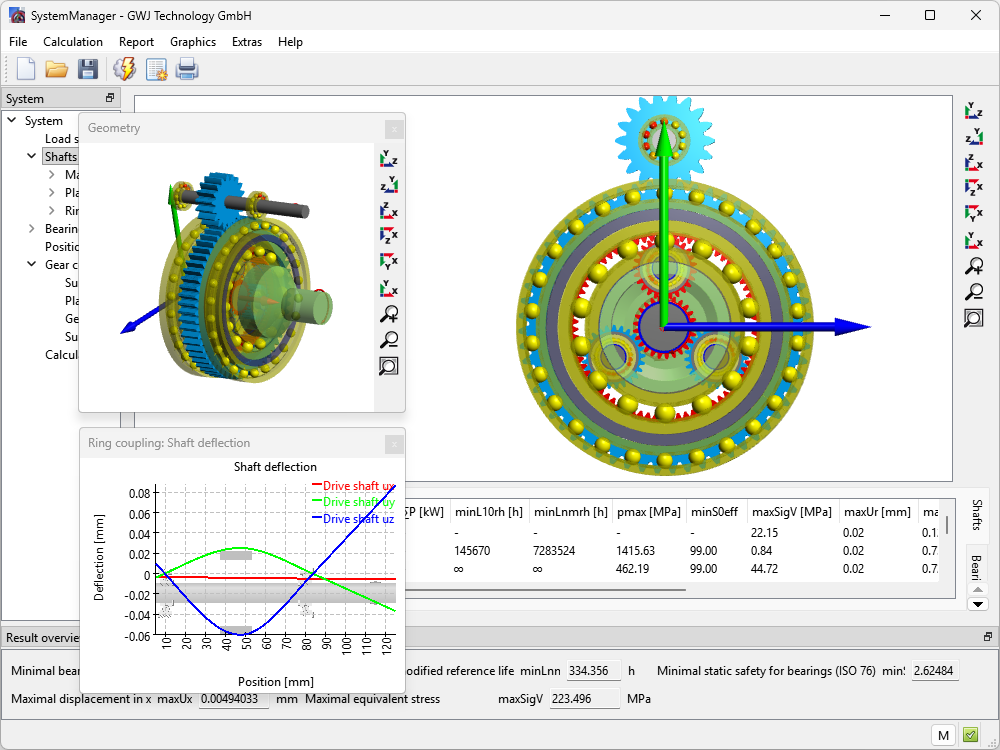Zoom in using main view magnifier plus
Image resolution: width=1000 pixels, height=750 pixels.
[974, 266]
